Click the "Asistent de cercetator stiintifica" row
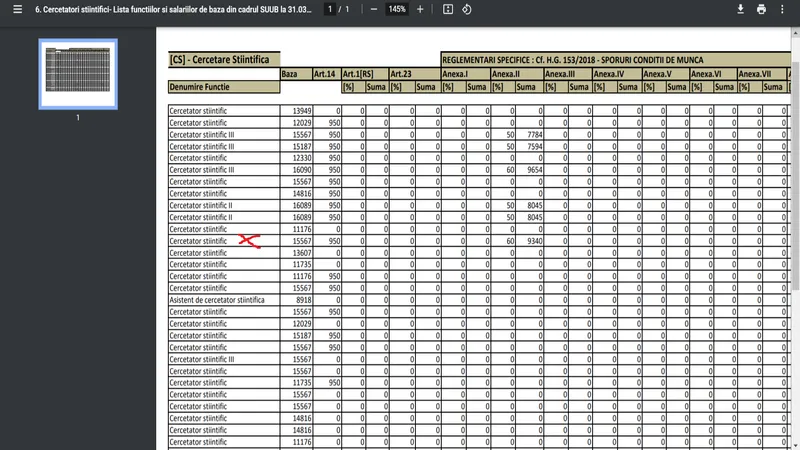Image resolution: width=800 pixels, height=450 pixels. (x=217, y=299)
